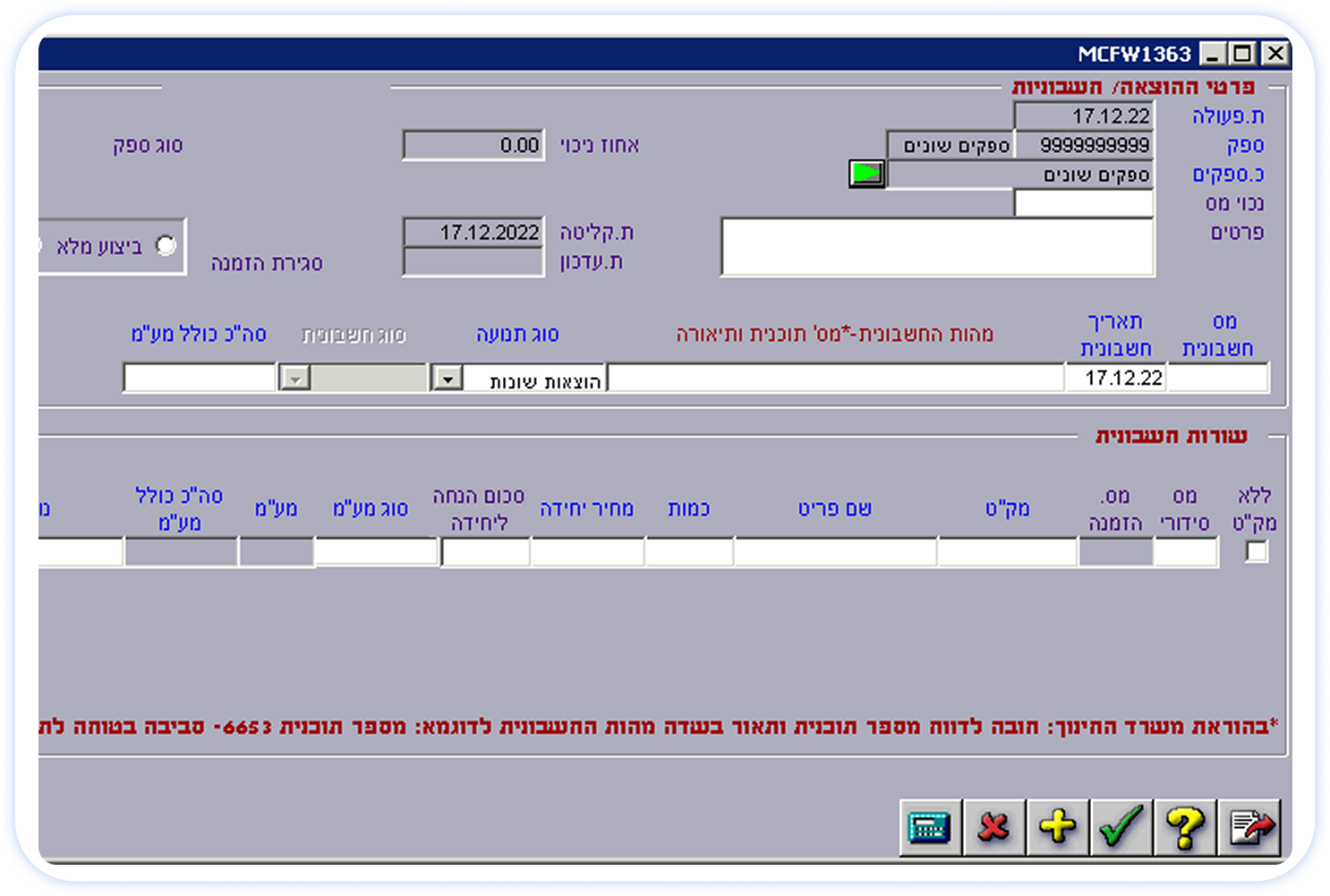Screen dimensions: 1330x896
Task: Open help with the yellow question mark
Action: (x=1185, y=826)
